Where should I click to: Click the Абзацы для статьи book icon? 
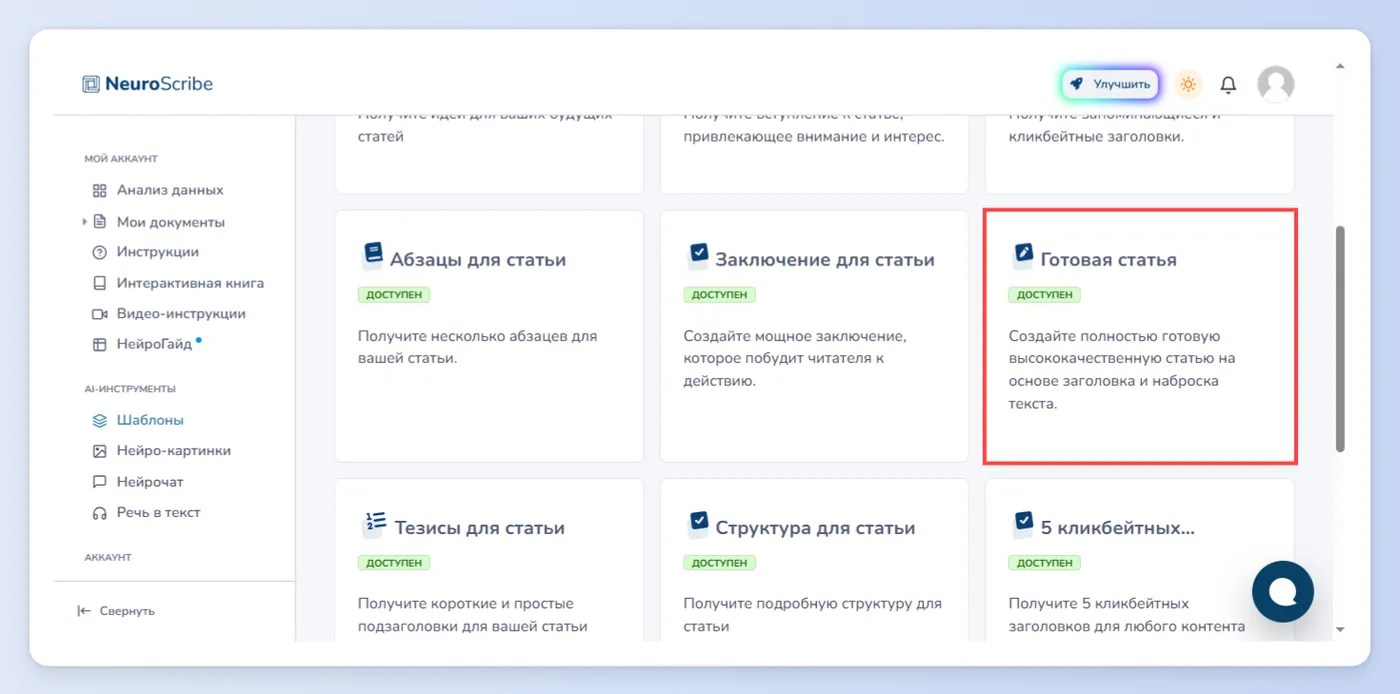point(372,255)
